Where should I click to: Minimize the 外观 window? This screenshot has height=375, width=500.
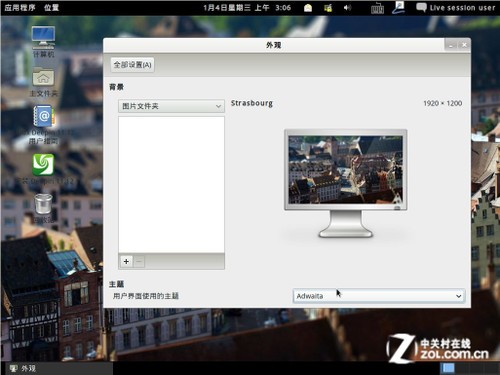(452, 45)
